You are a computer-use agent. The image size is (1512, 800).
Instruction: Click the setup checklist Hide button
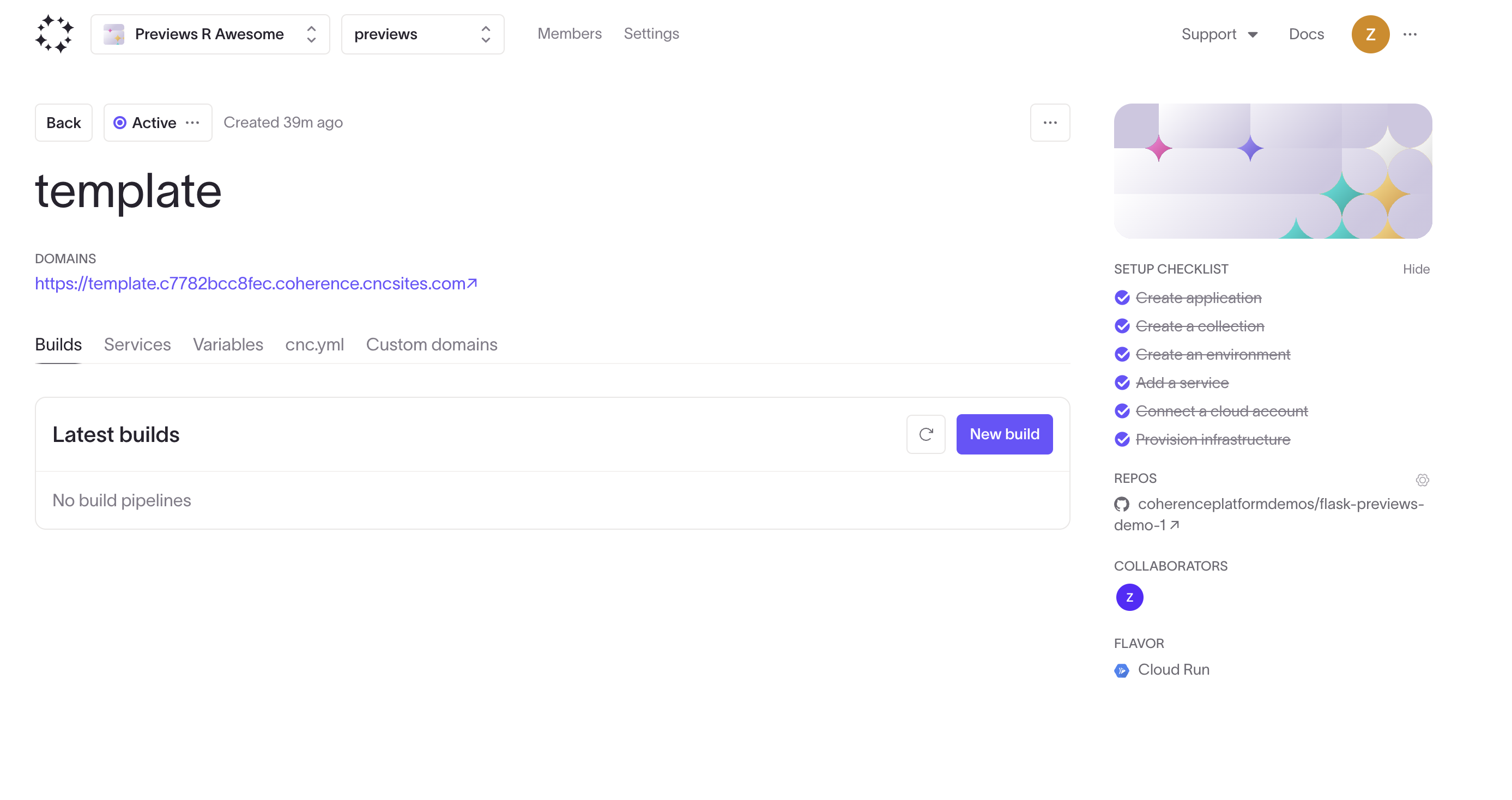click(1417, 269)
